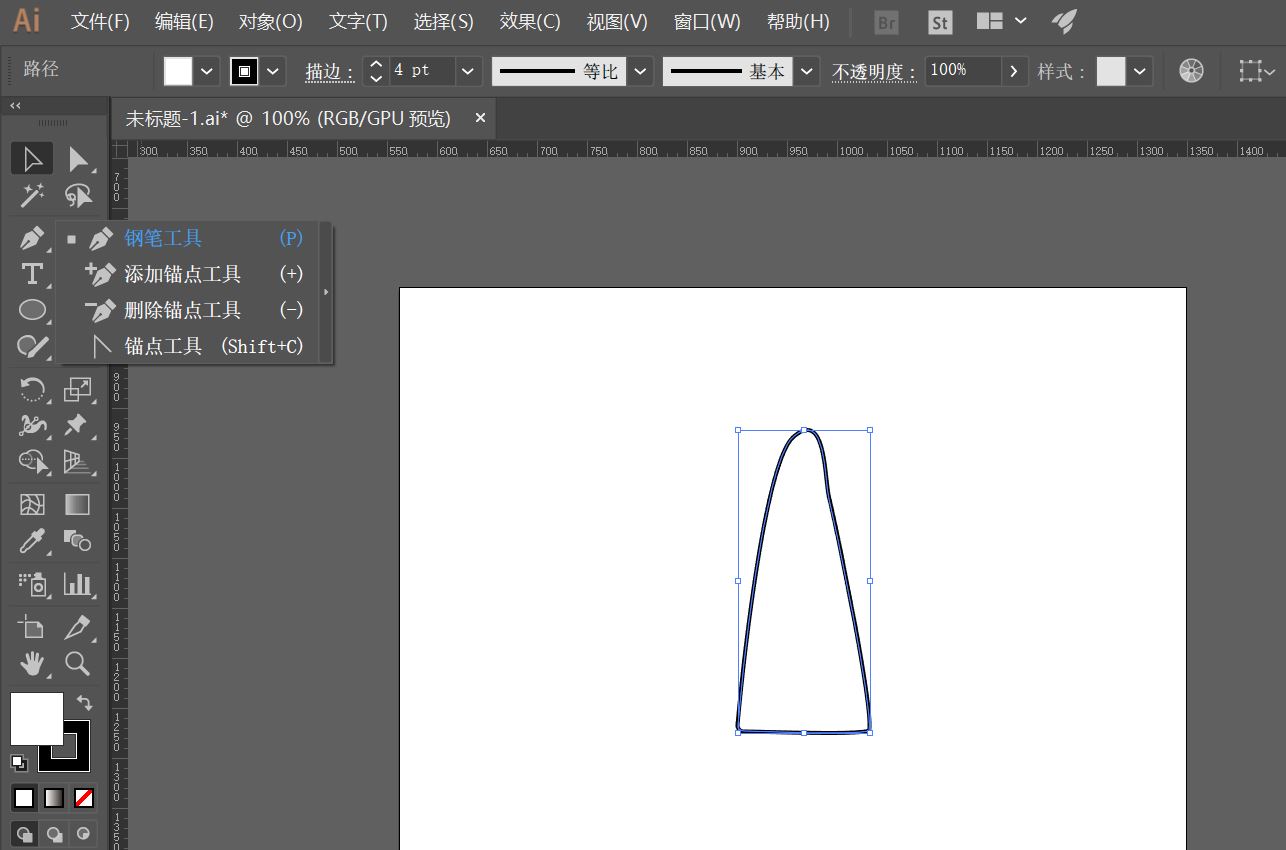Select the Magic Wand tool
This screenshot has width=1286, height=850.
click(x=32, y=195)
